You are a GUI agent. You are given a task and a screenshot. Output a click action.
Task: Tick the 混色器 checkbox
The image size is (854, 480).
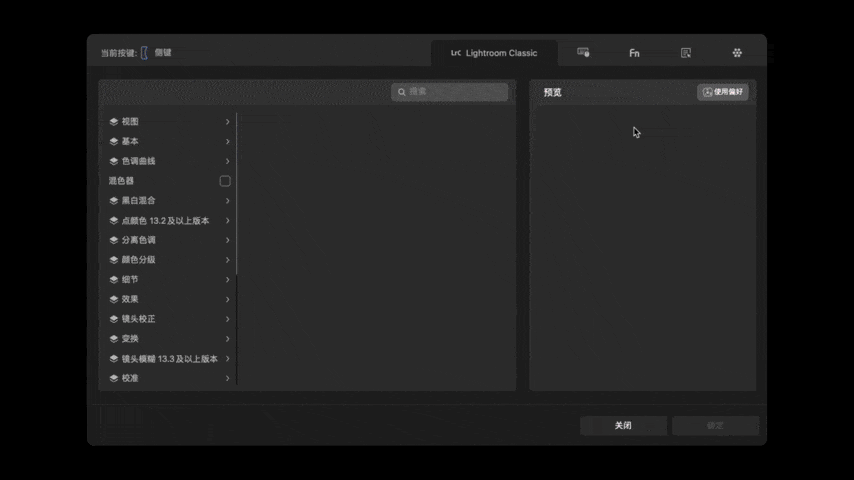click(x=225, y=181)
